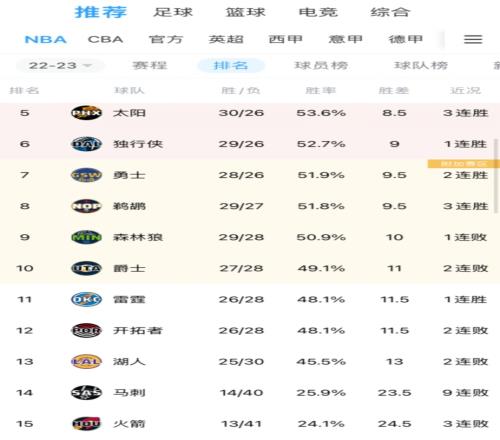
Task: Click the 胜率 column header
Action: (321, 90)
